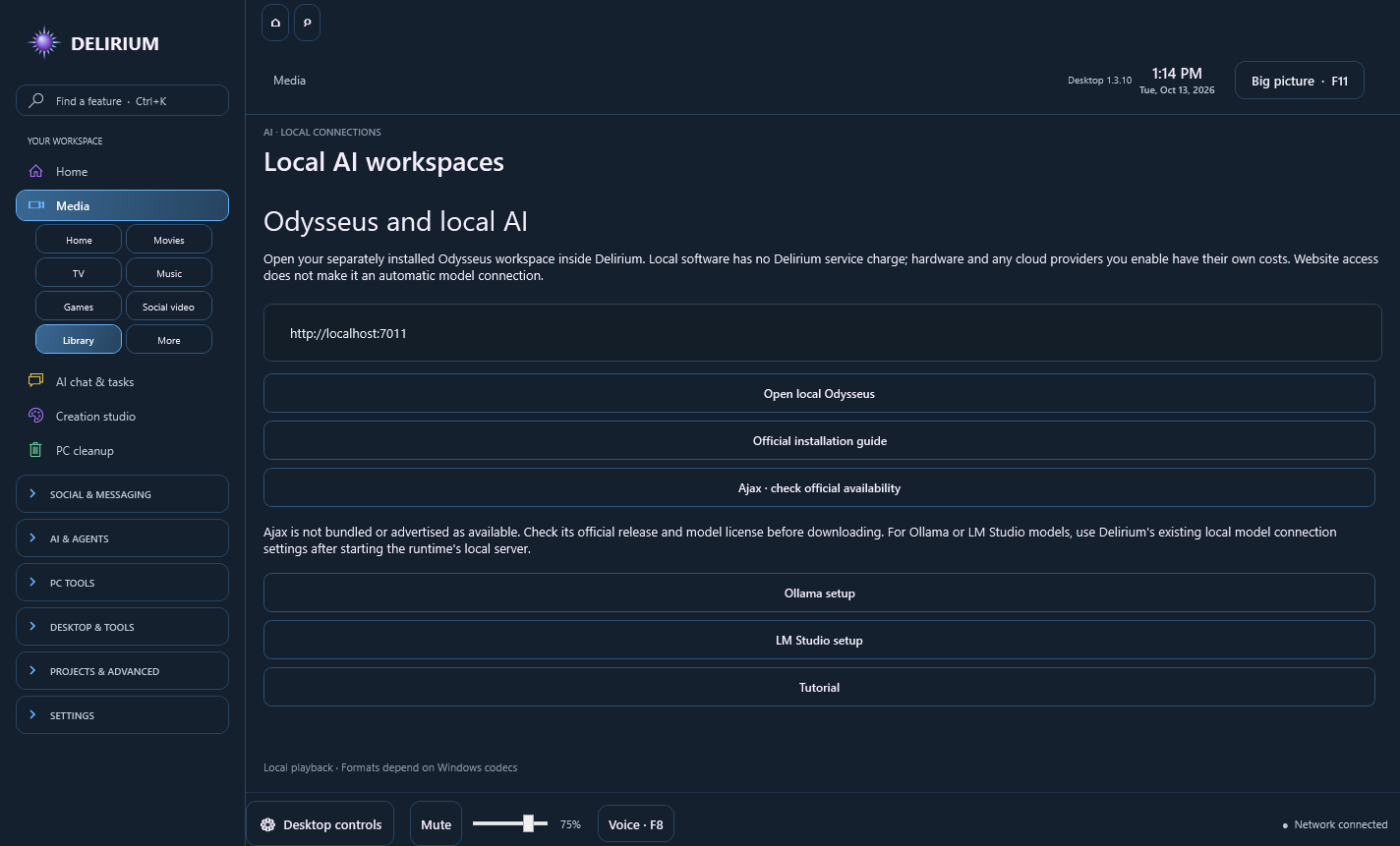This screenshot has height=846, width=1400.
Task: Click the magnifier icon button above the Media header
Action: 307,23
